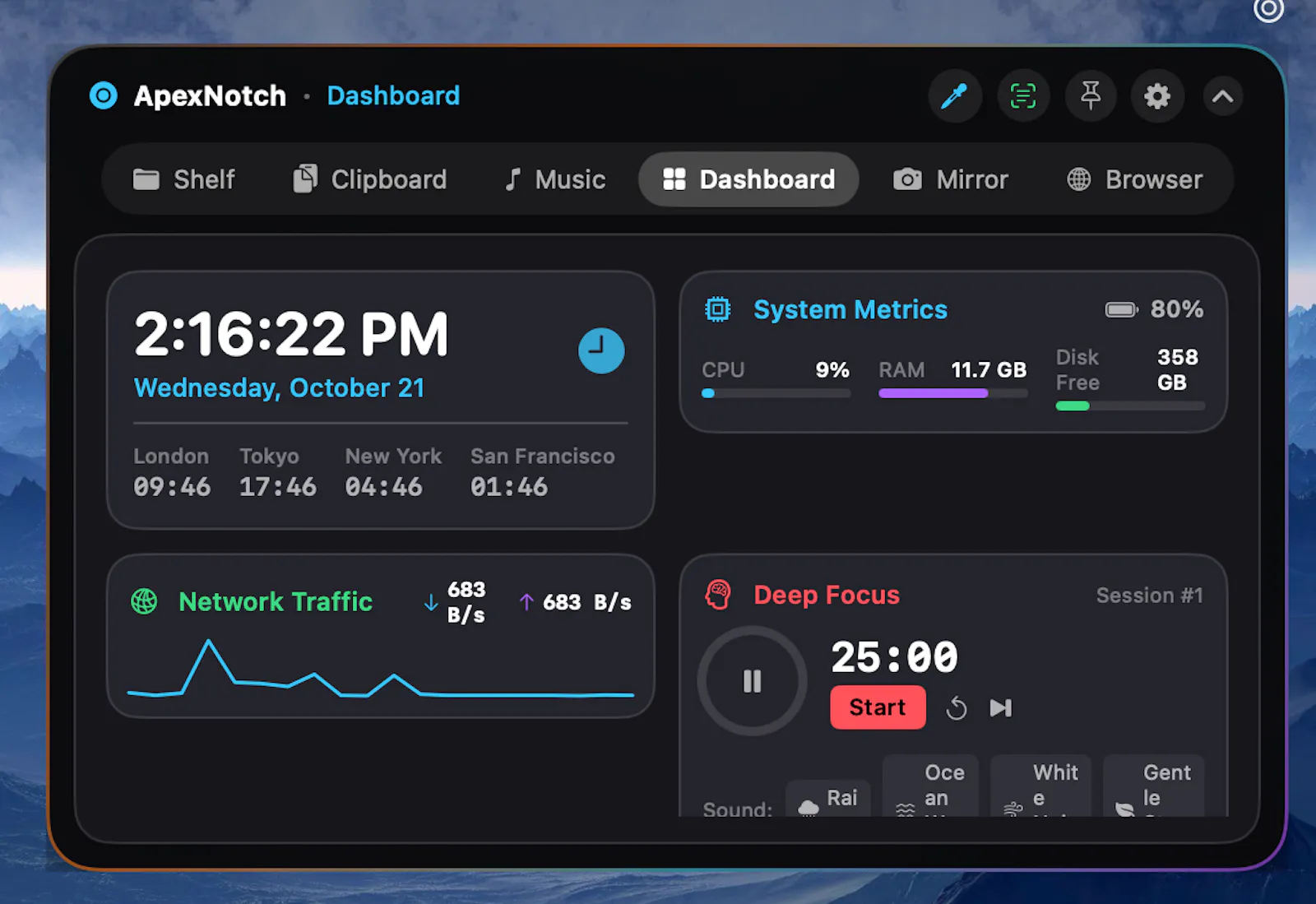Pin the ApexNotch panel open
The height and width of the screenshot is (904, 1316).
[1091, 96]
